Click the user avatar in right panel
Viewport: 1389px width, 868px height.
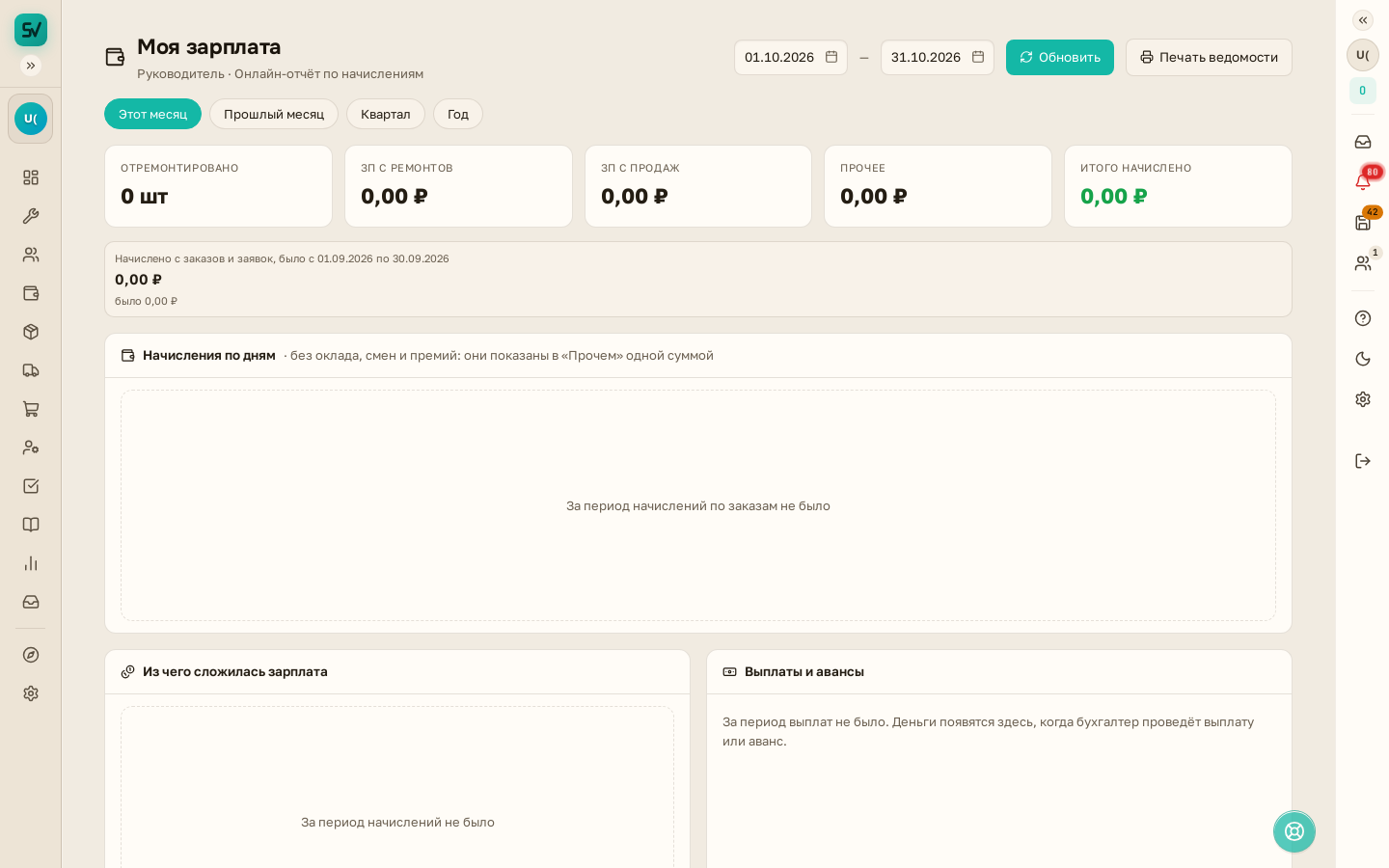(1363, 55)
